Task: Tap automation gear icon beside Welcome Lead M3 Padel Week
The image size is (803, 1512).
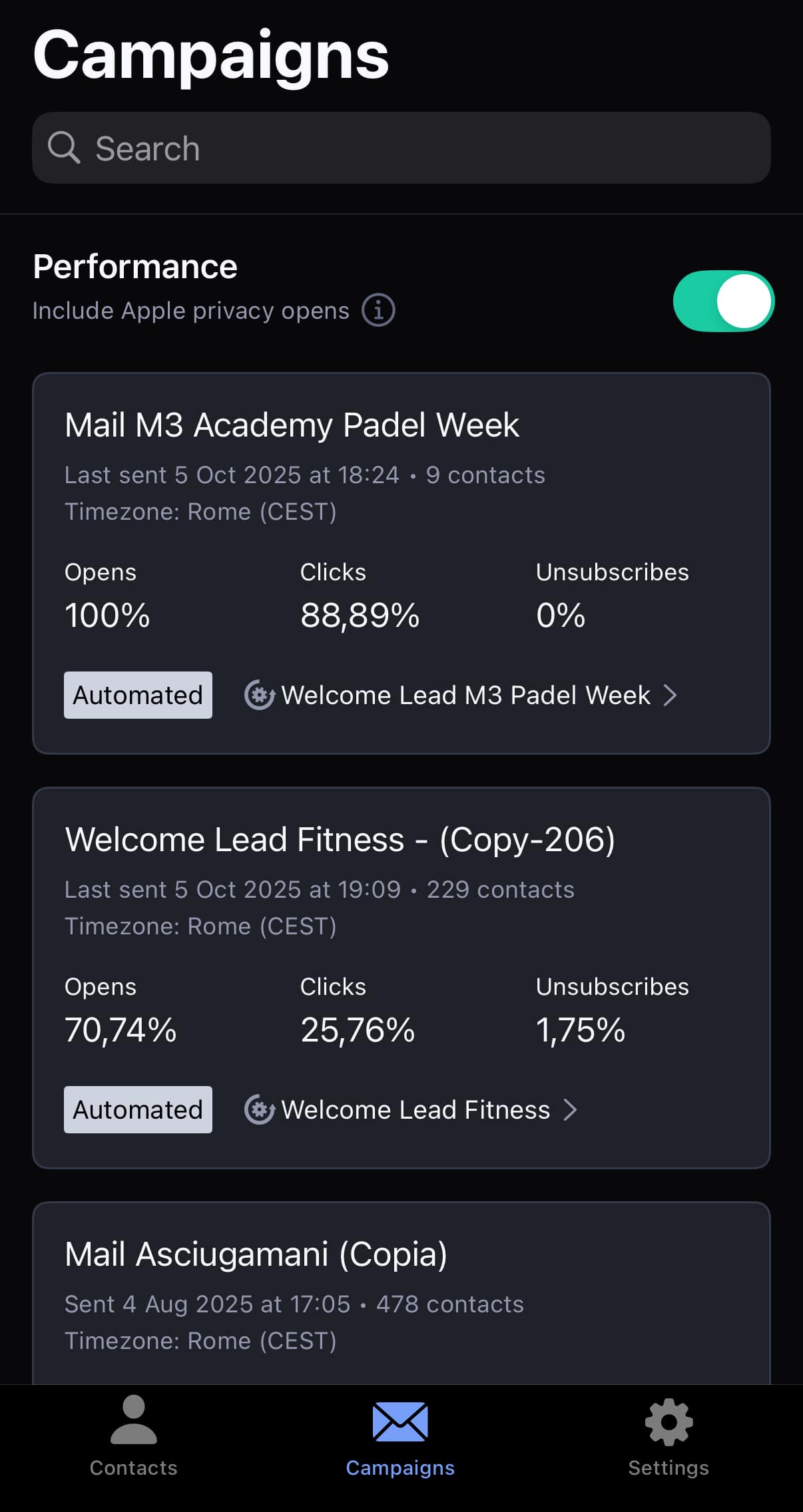Action: coord(259,695)
